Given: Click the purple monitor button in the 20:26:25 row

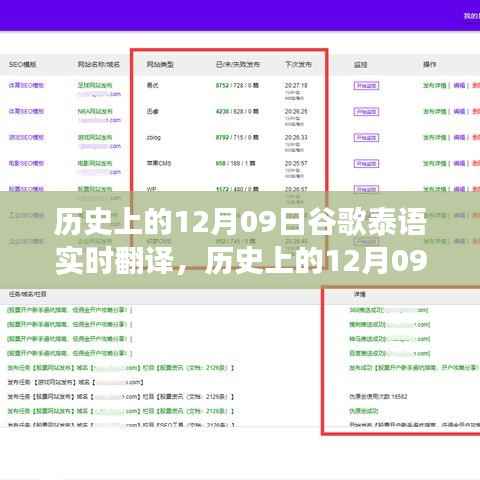Looking at the screenshot, I should coord(366,112).
